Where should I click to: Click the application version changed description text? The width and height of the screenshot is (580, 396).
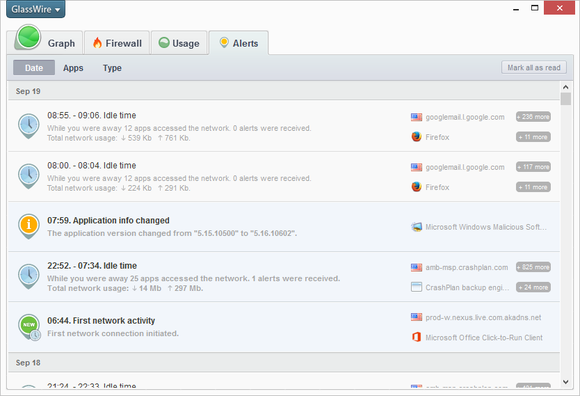click(172, 233)
